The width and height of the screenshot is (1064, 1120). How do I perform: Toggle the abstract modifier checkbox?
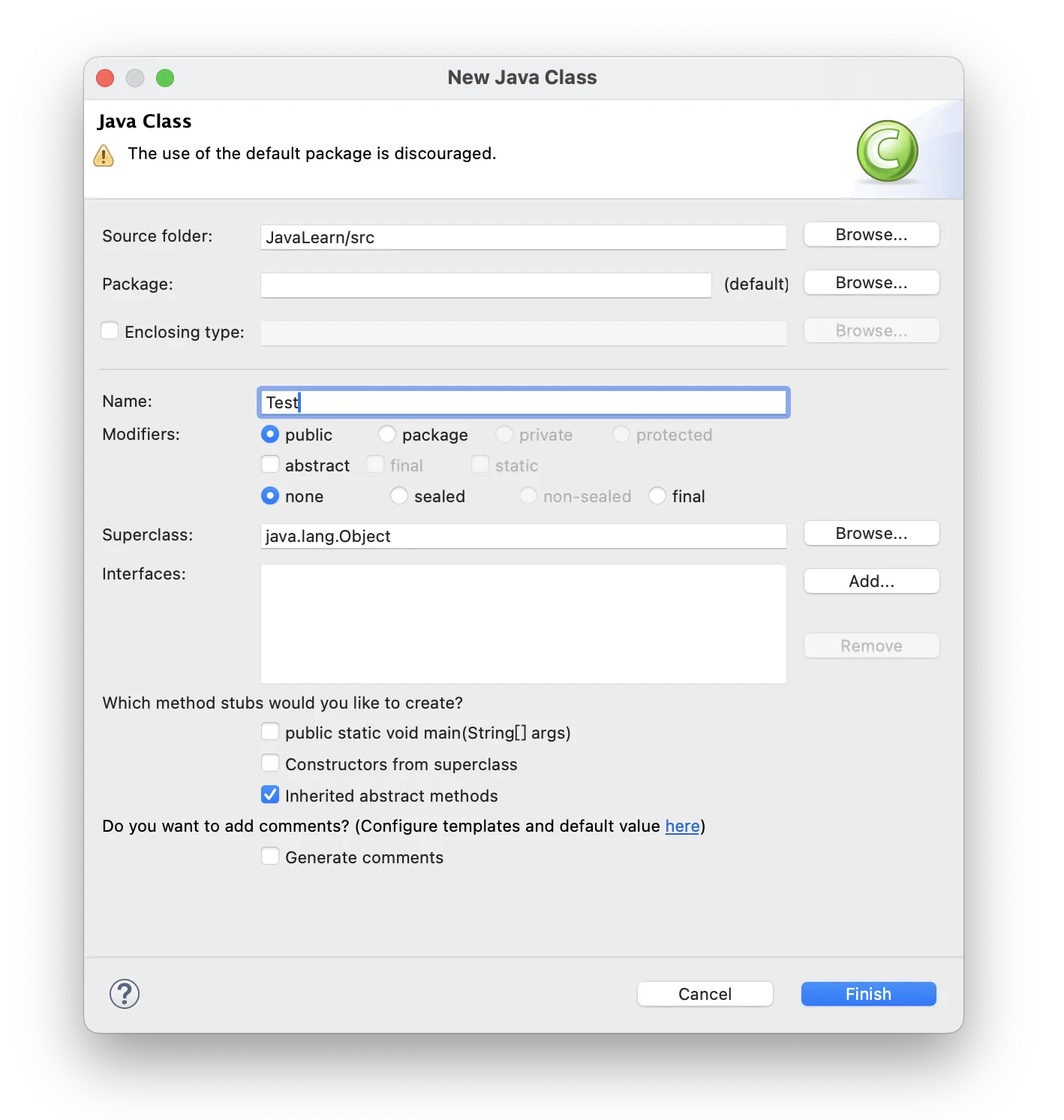point(270,465)
